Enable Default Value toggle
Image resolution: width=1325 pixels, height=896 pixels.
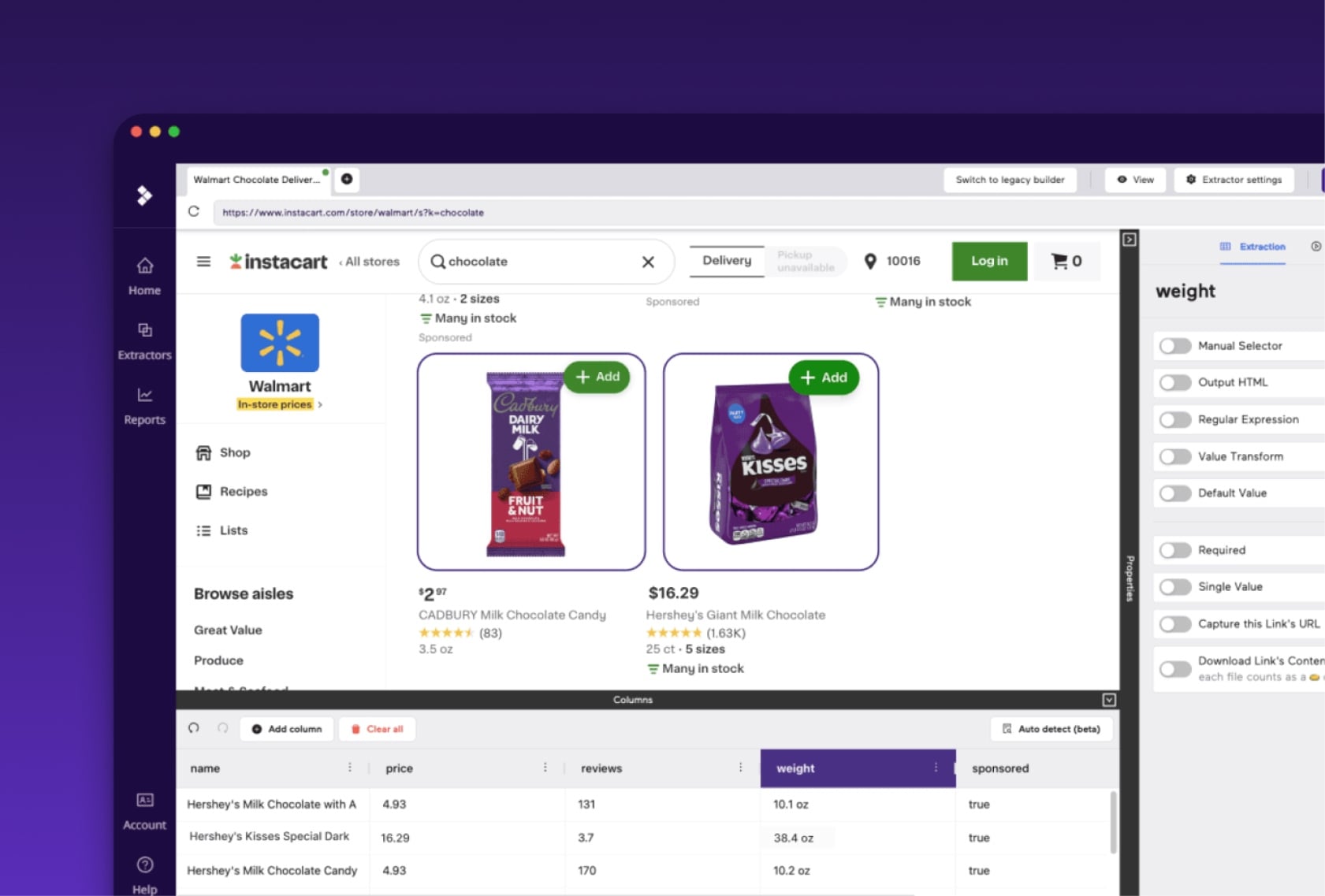pos(1175,493)
